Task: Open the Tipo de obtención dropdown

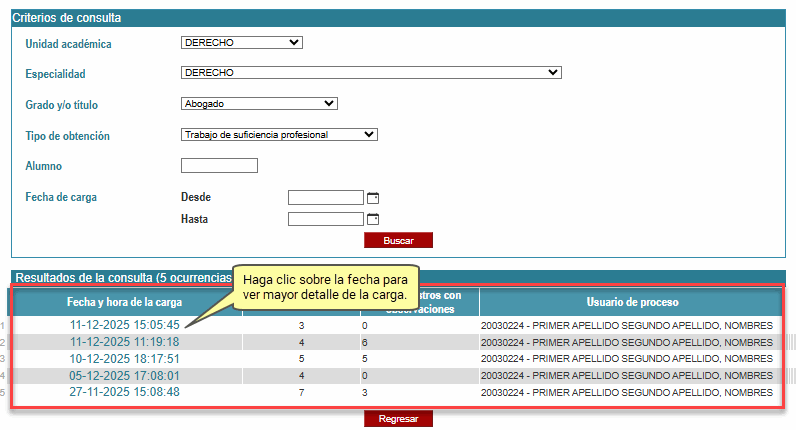Action: tap(279, 134)
